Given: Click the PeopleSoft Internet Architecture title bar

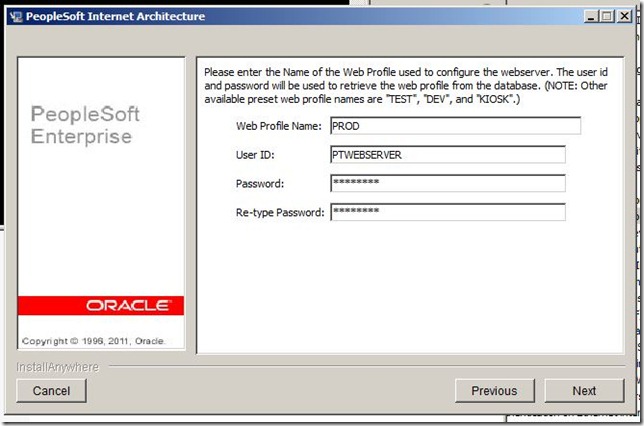Looking at the screenshot, I should [300, 16].
